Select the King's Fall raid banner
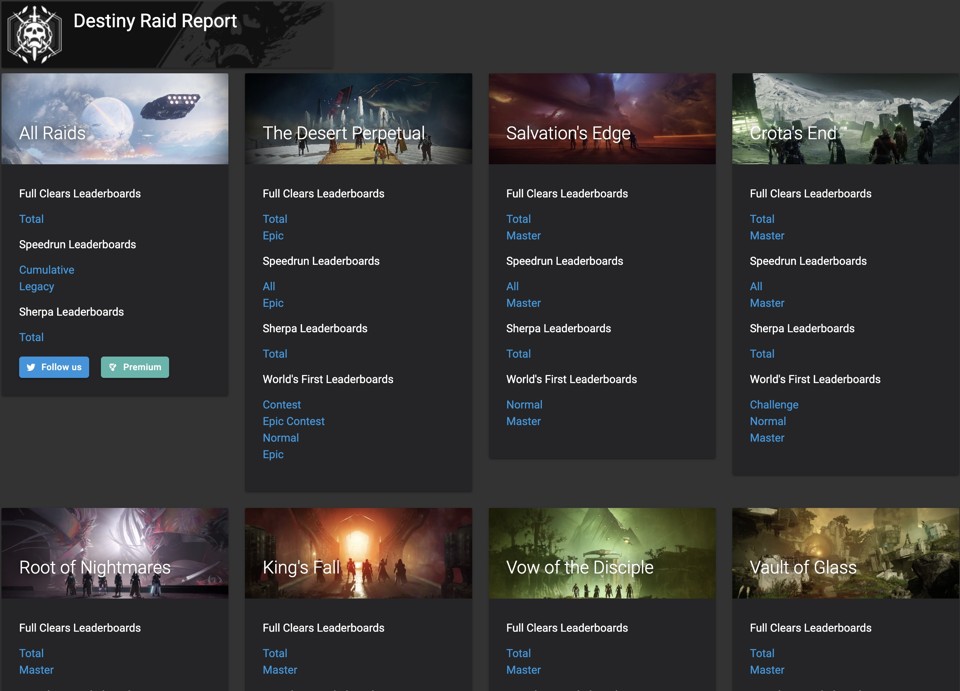This screenshot has width=960, height=691. [358, 553]
